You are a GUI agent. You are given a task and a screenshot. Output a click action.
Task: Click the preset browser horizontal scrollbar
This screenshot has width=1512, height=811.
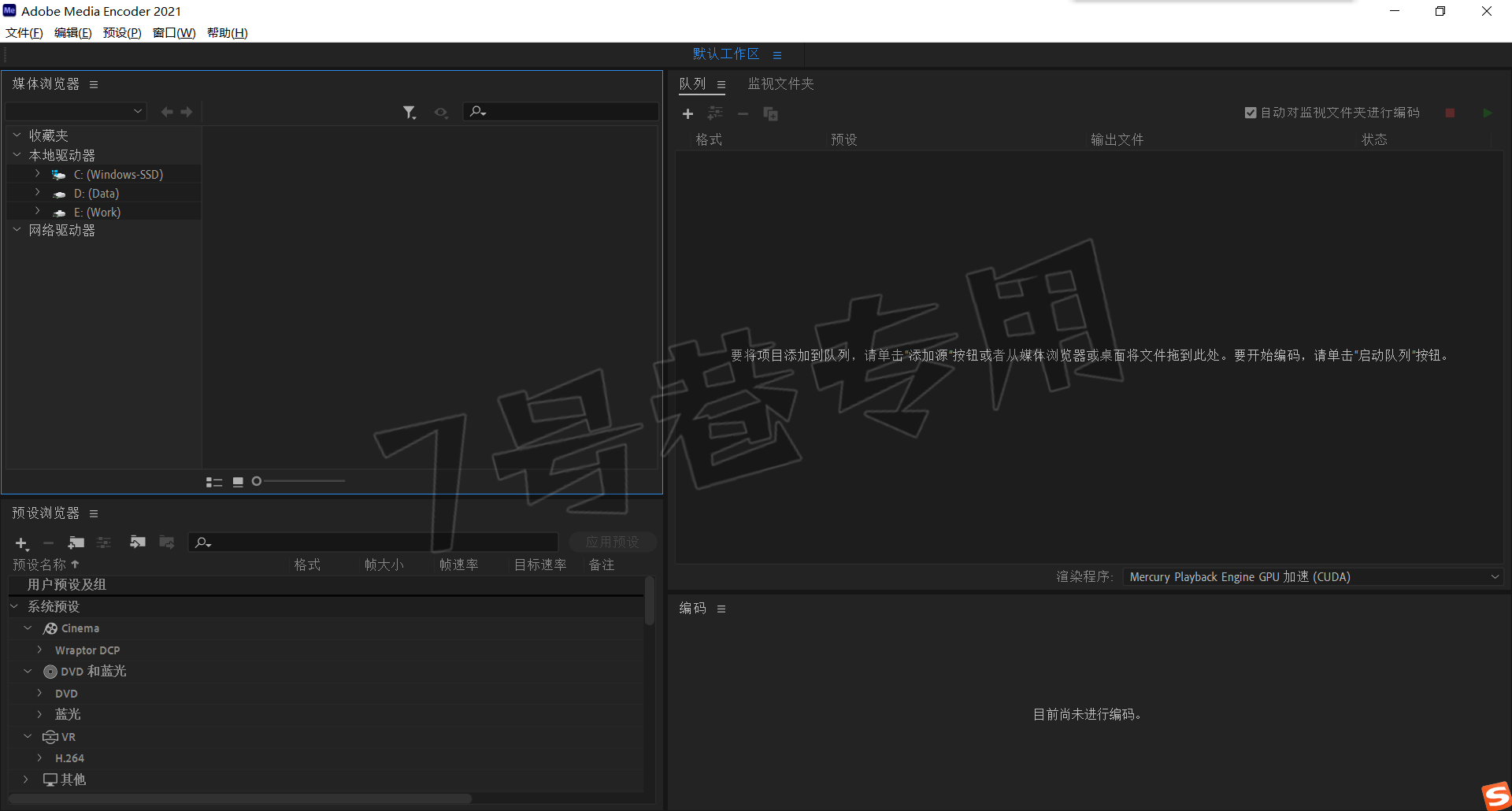pyautogui.click(x=240, y=798)
